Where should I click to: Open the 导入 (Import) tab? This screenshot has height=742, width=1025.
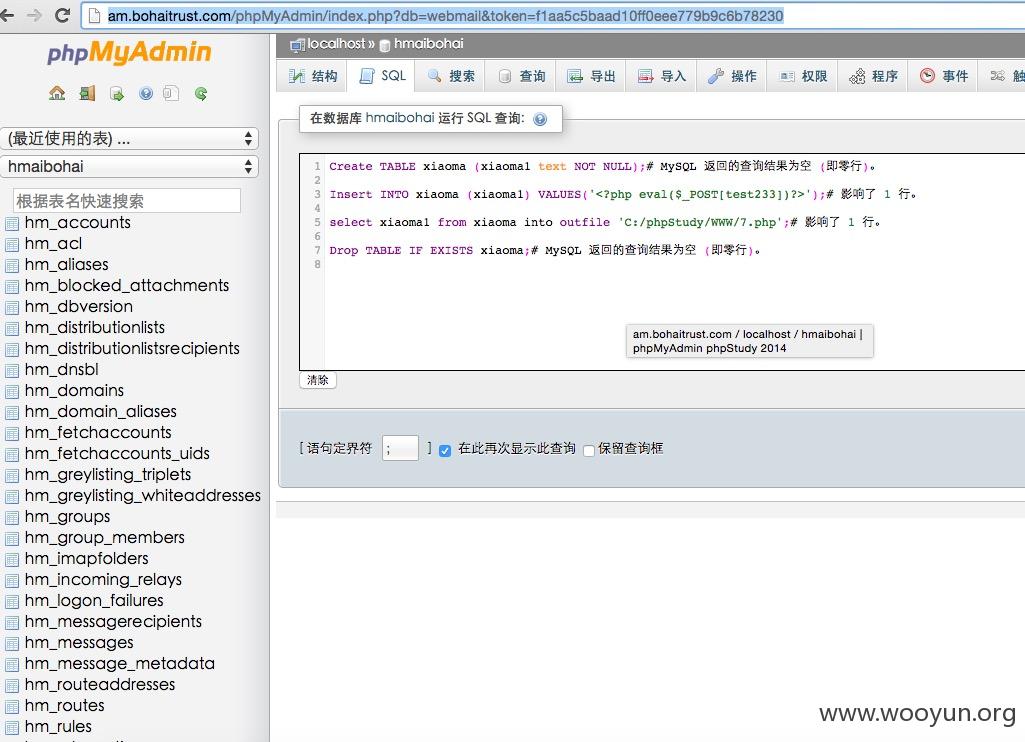[x=662, y=76]
